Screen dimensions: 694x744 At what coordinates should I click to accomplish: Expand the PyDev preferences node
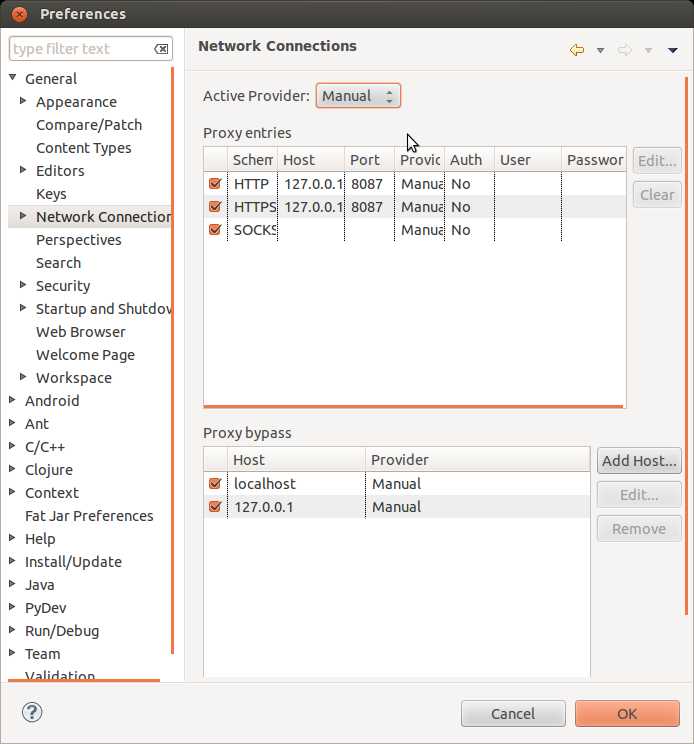coord(13,607)
